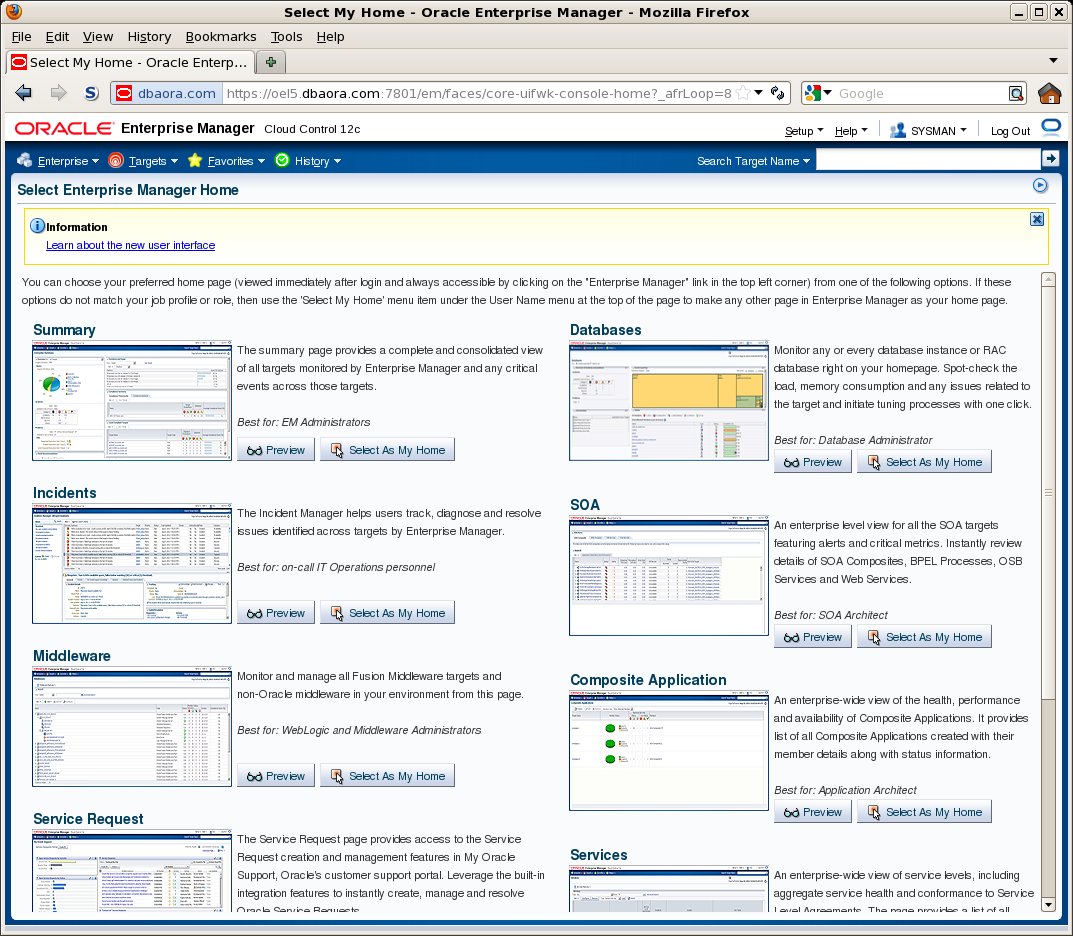Click the Targets bullseye icon

click(116, 160)
